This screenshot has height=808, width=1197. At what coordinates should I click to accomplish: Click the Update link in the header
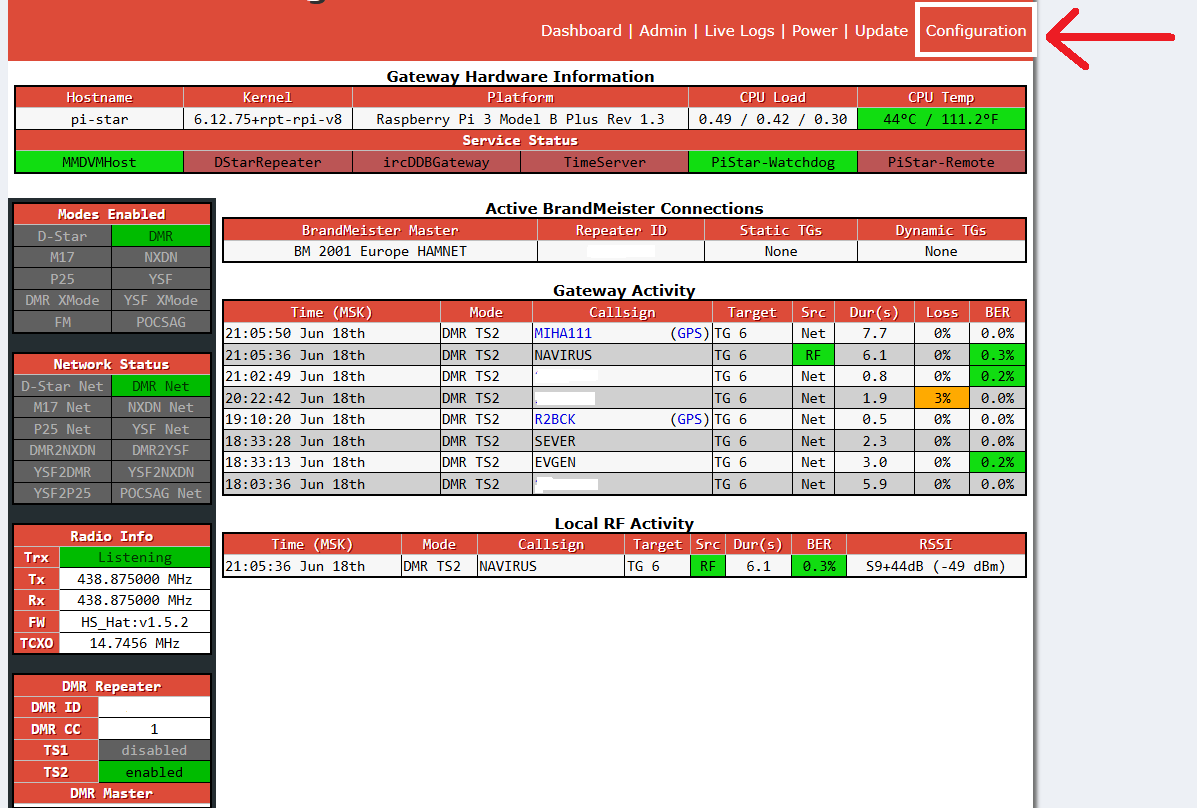pos(881,31)
